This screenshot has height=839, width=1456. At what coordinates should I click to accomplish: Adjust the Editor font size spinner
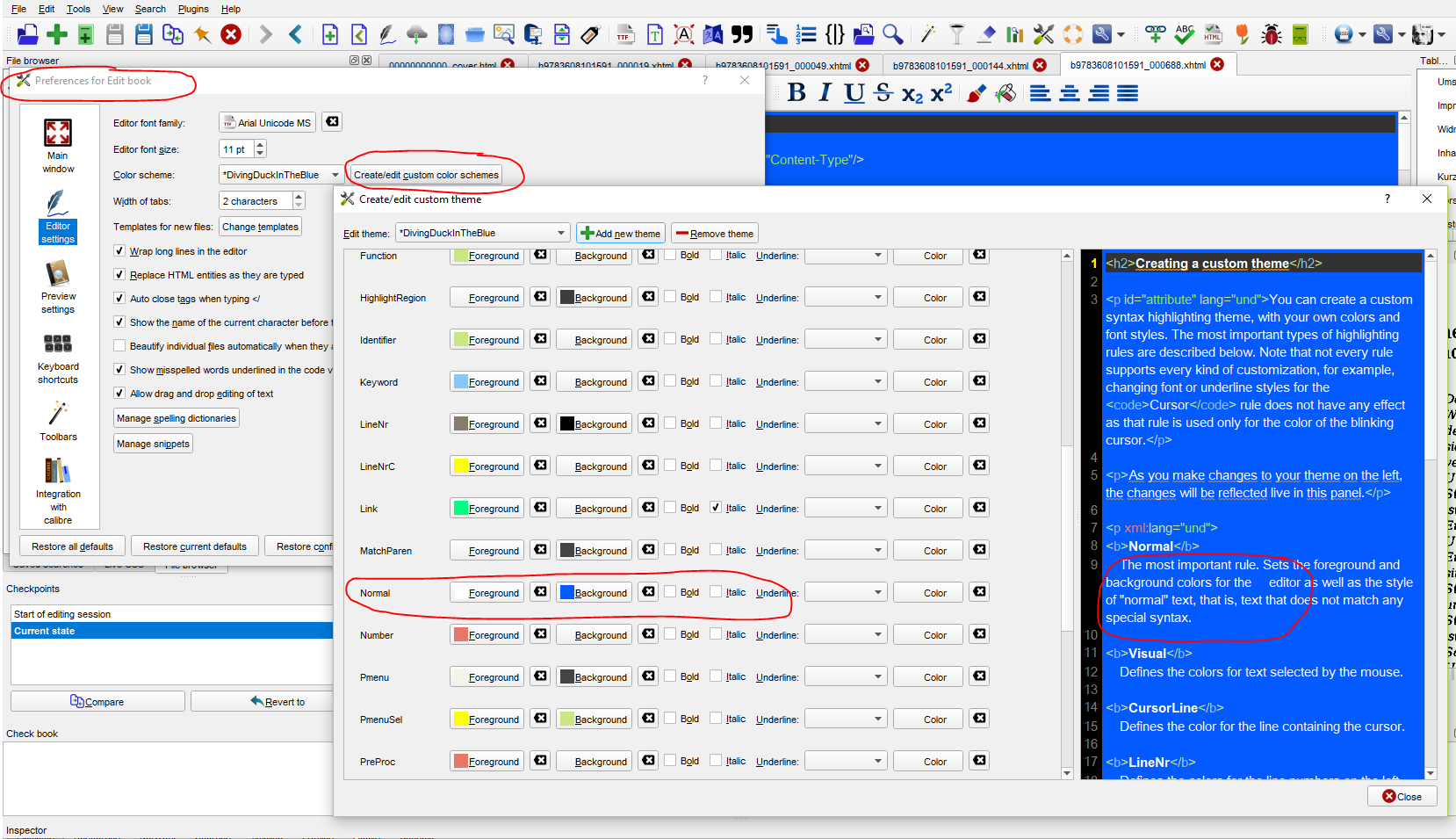(242, 149)
